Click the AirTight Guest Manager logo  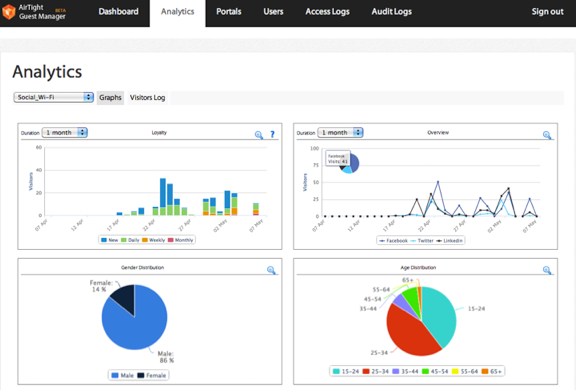click(34, 12)
